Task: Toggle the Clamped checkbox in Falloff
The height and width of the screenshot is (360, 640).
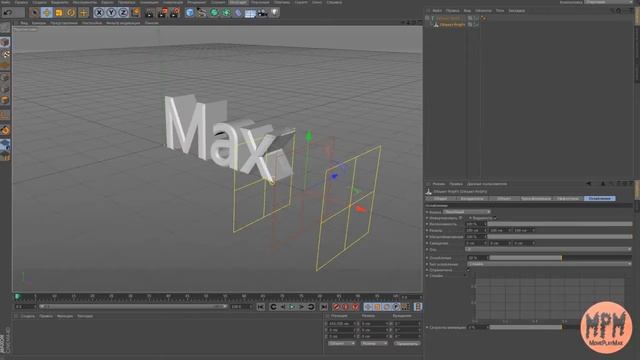Action: pos(468,270)
